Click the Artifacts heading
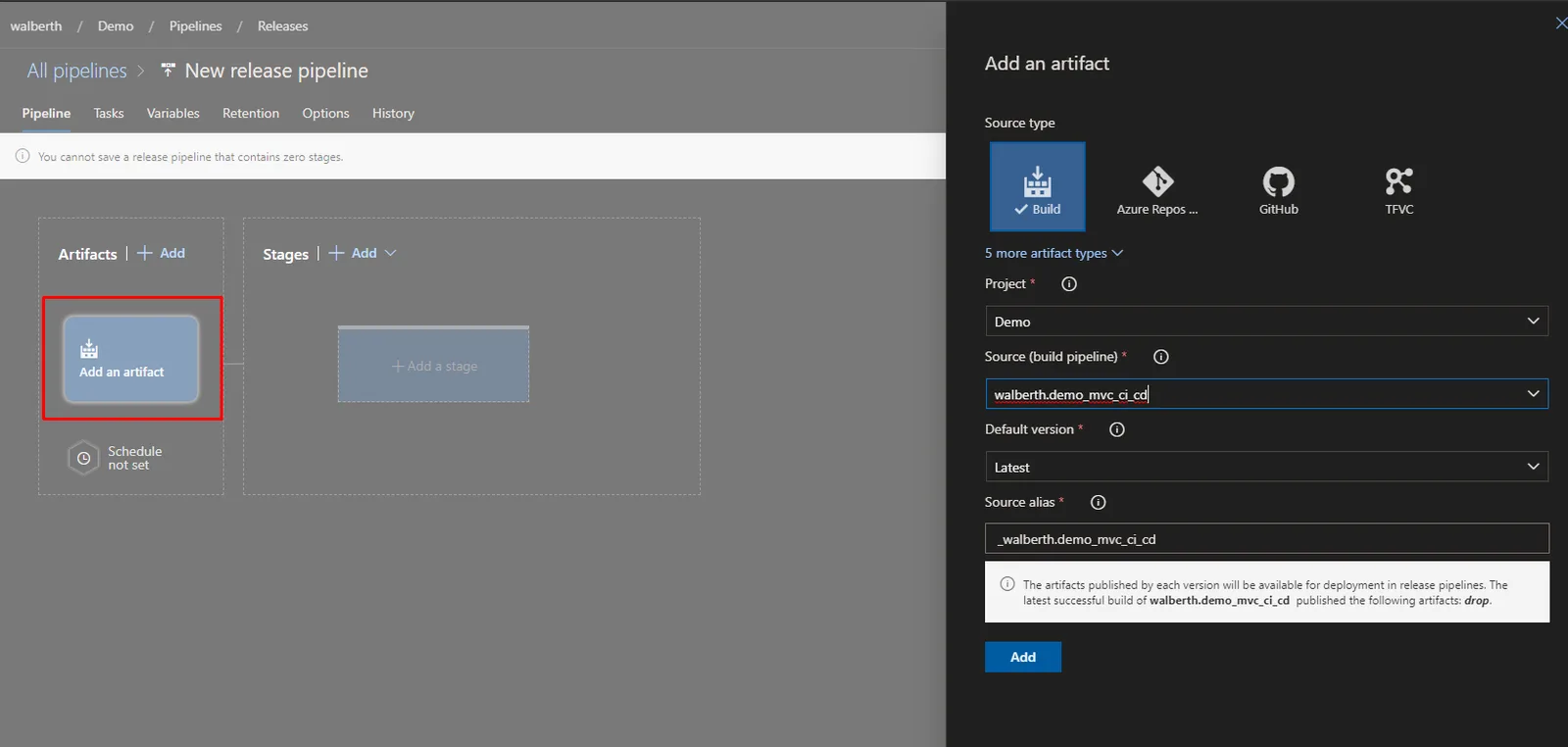 87,254
